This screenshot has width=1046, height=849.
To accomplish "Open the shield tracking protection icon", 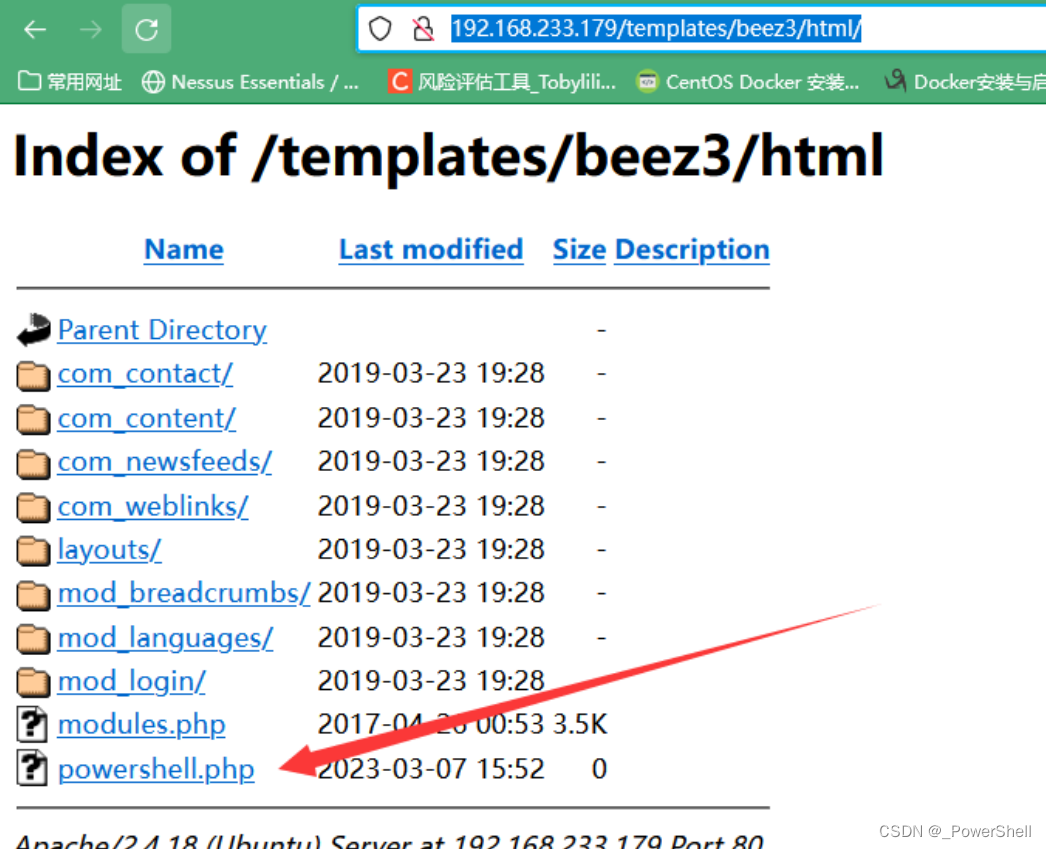I will pos(380,29).
